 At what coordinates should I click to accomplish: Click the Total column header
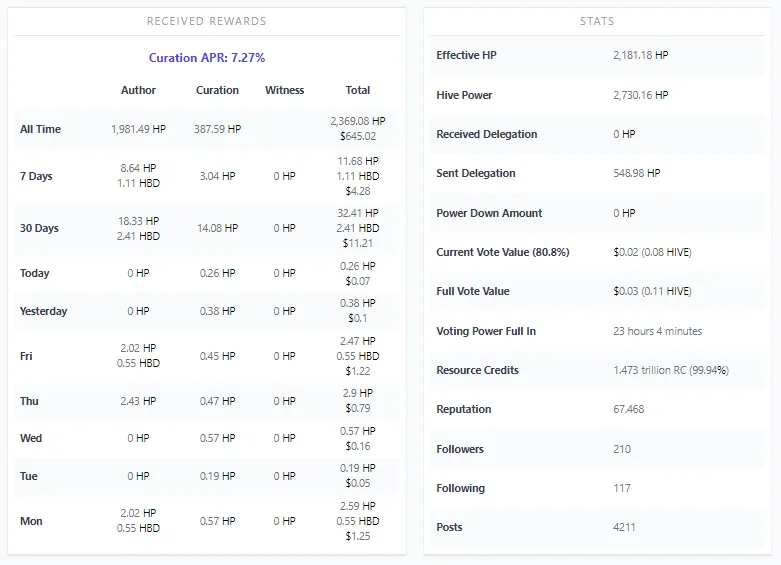click(357, 90)
